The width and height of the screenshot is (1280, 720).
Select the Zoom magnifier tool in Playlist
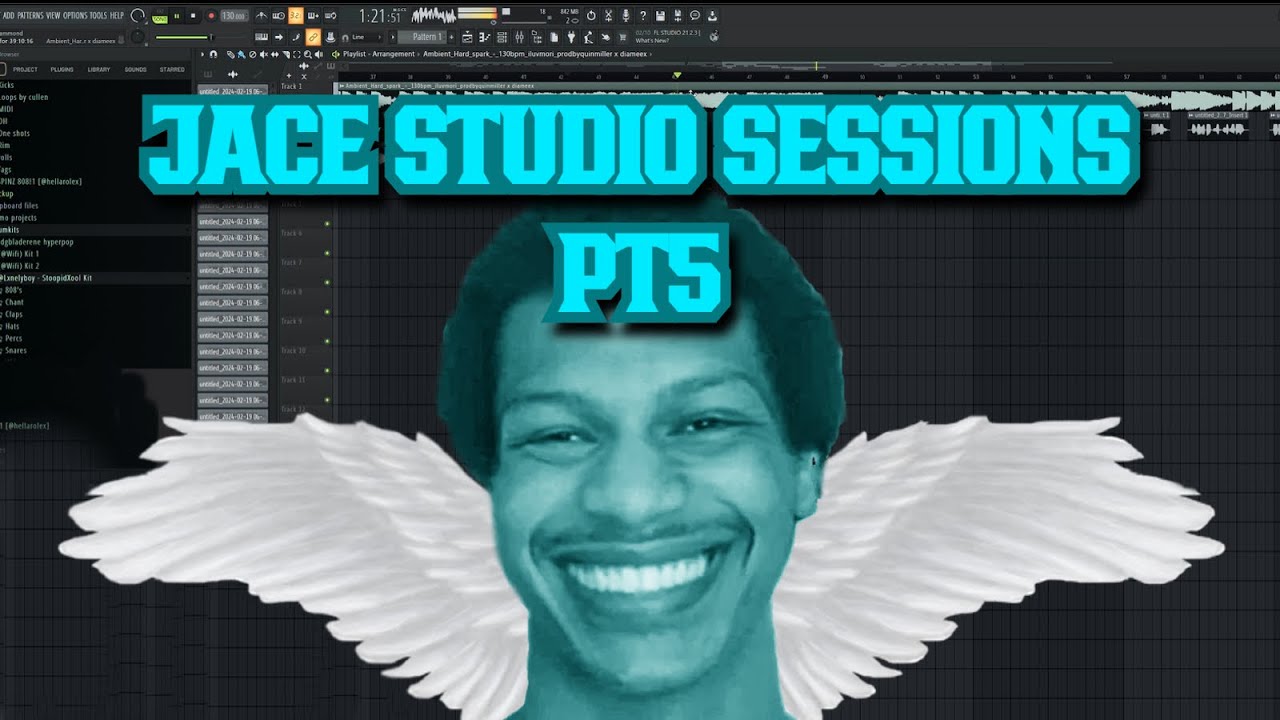pos(308,54)
